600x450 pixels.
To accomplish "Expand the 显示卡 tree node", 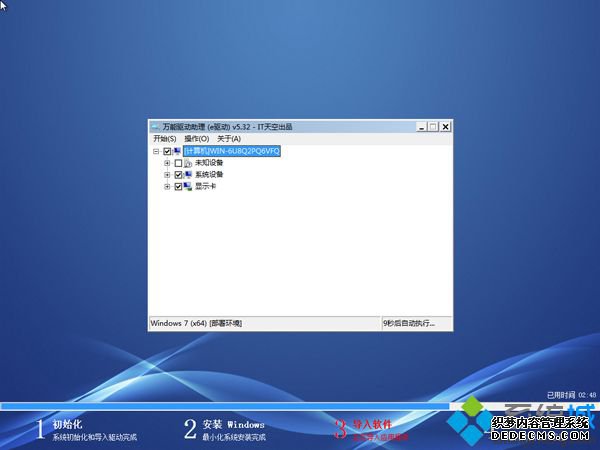I will pyautogui.click(x=167, y=187).
